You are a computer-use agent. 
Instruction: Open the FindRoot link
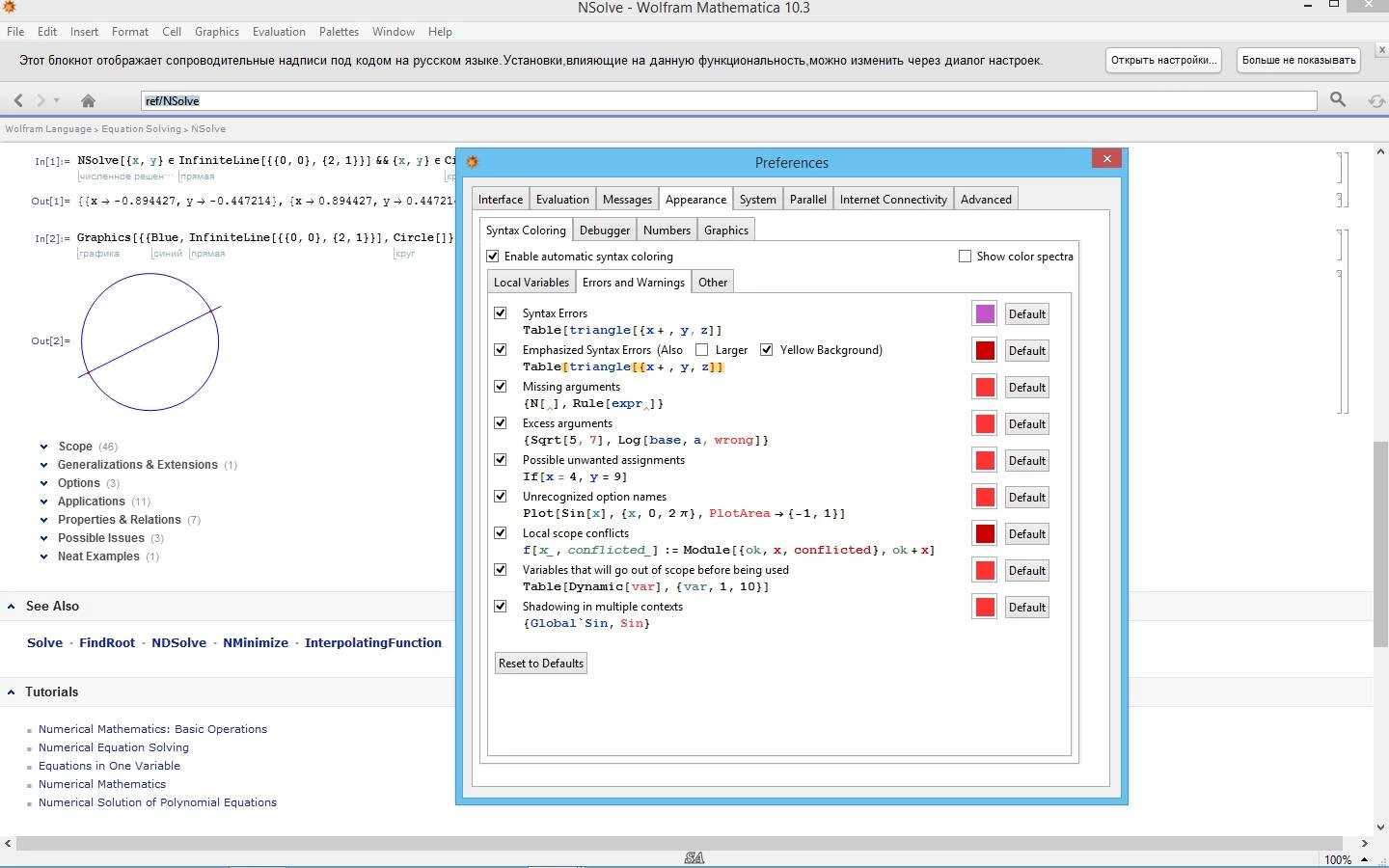(107, 643)
